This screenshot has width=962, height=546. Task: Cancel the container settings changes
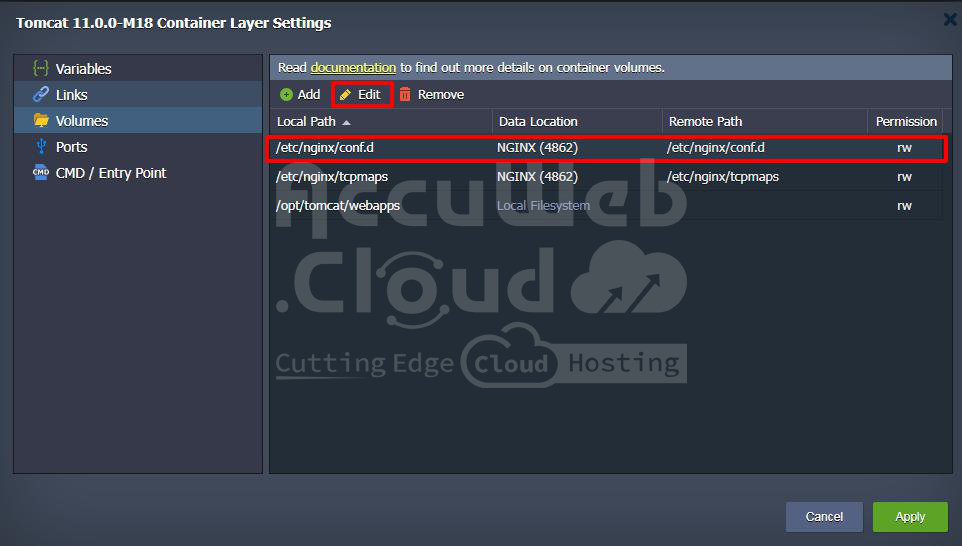(824, 517)
